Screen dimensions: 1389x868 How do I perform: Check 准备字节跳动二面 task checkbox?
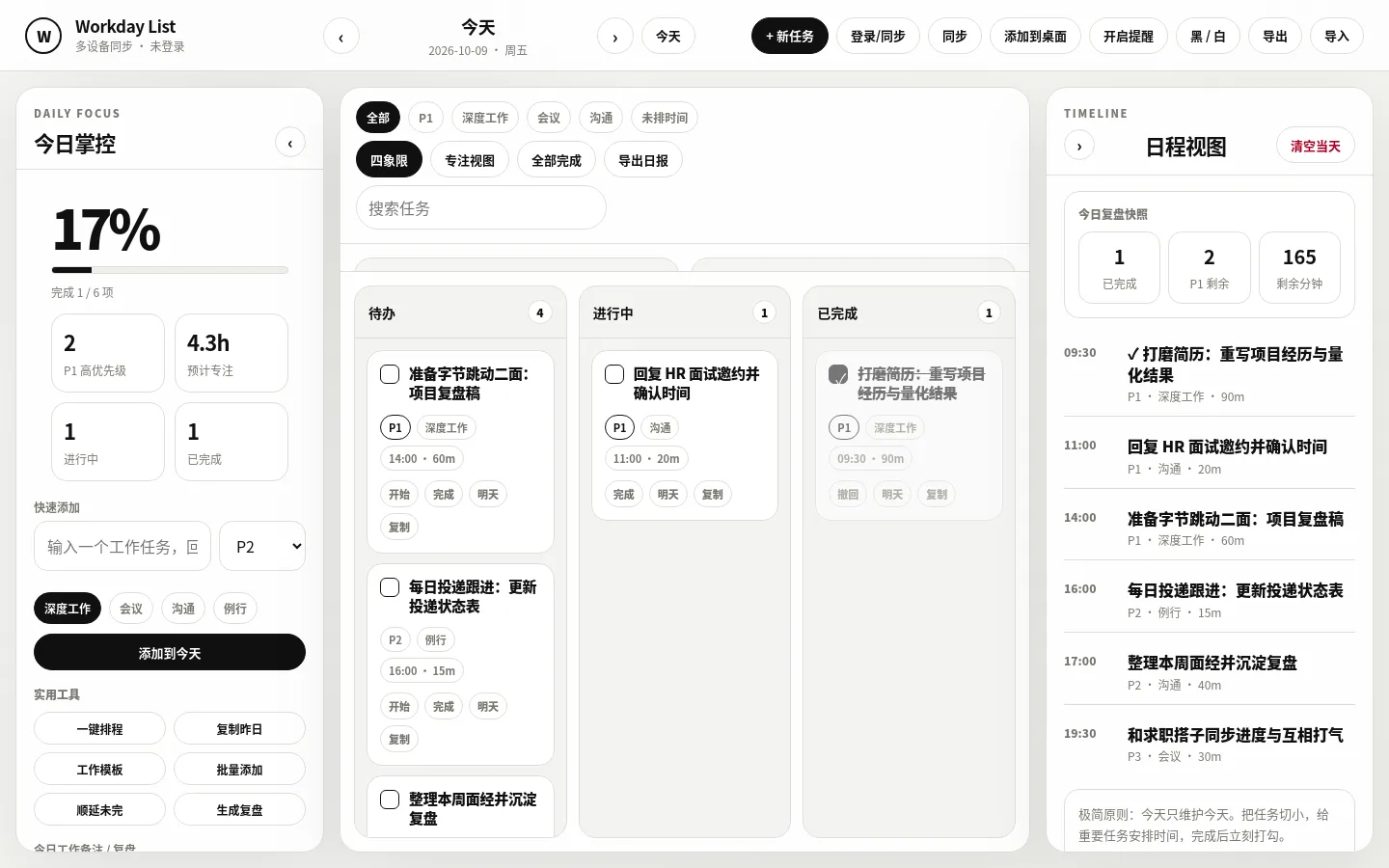point(390,374)
